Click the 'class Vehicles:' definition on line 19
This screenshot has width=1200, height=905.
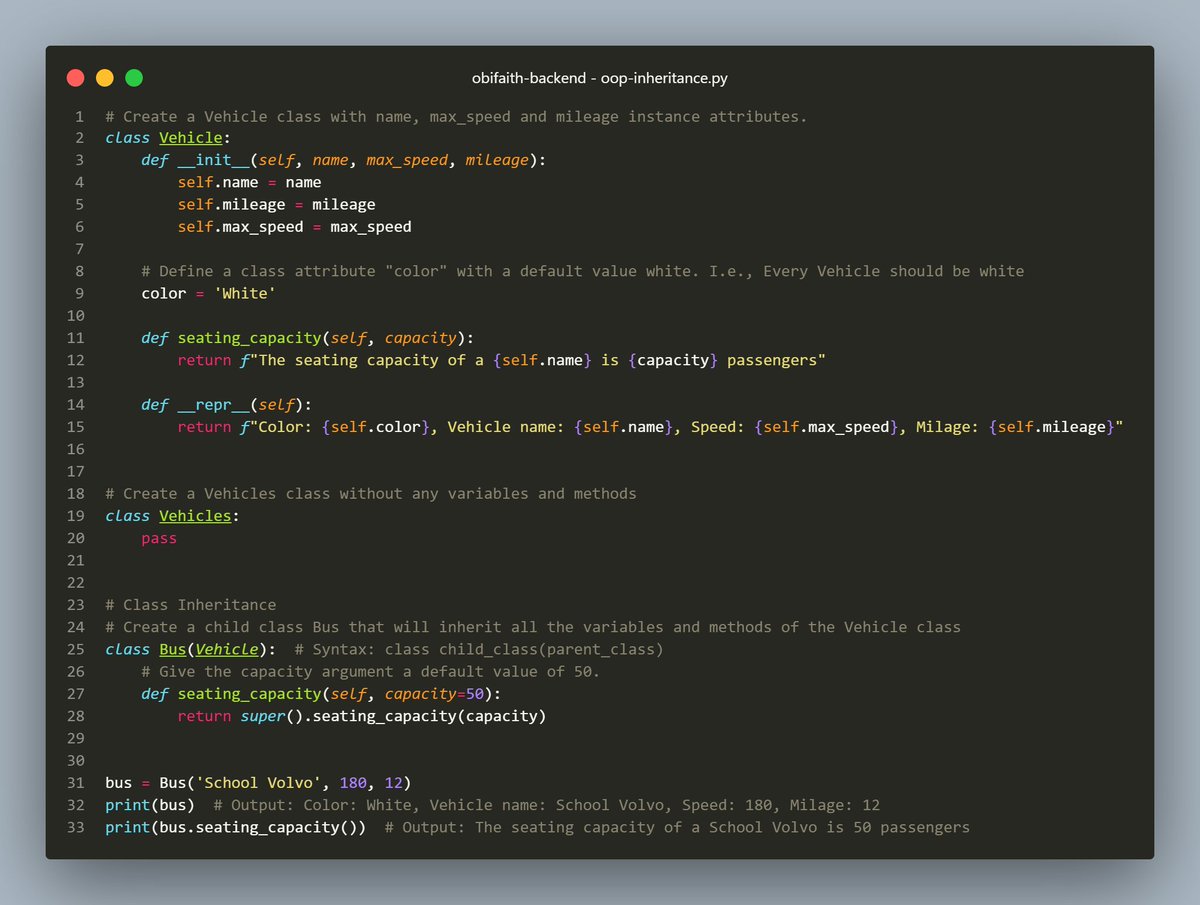coord(173,516)
